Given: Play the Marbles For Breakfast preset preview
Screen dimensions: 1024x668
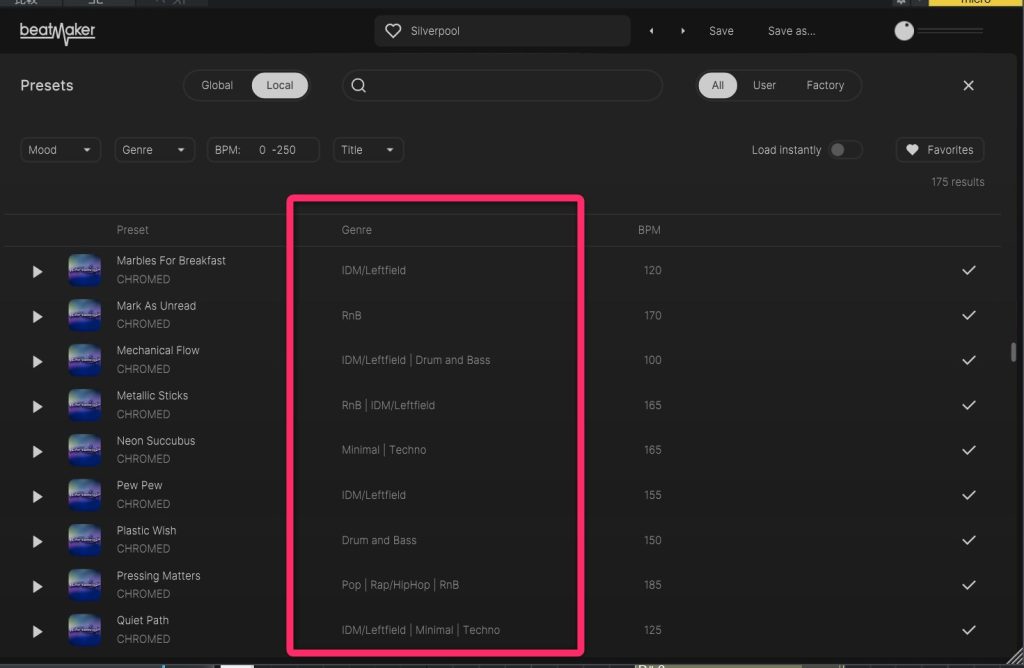Looking at the screenshot, I should 37,271.
